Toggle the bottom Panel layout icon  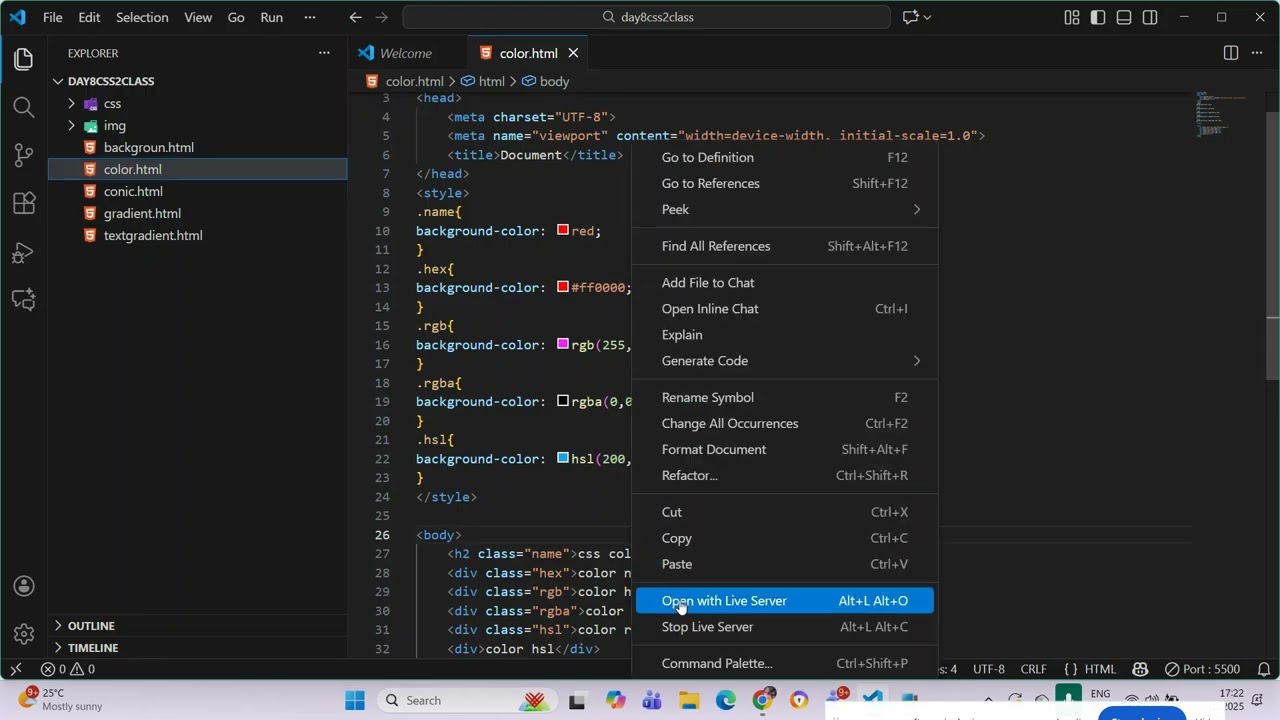click(x=1124, y=17)
